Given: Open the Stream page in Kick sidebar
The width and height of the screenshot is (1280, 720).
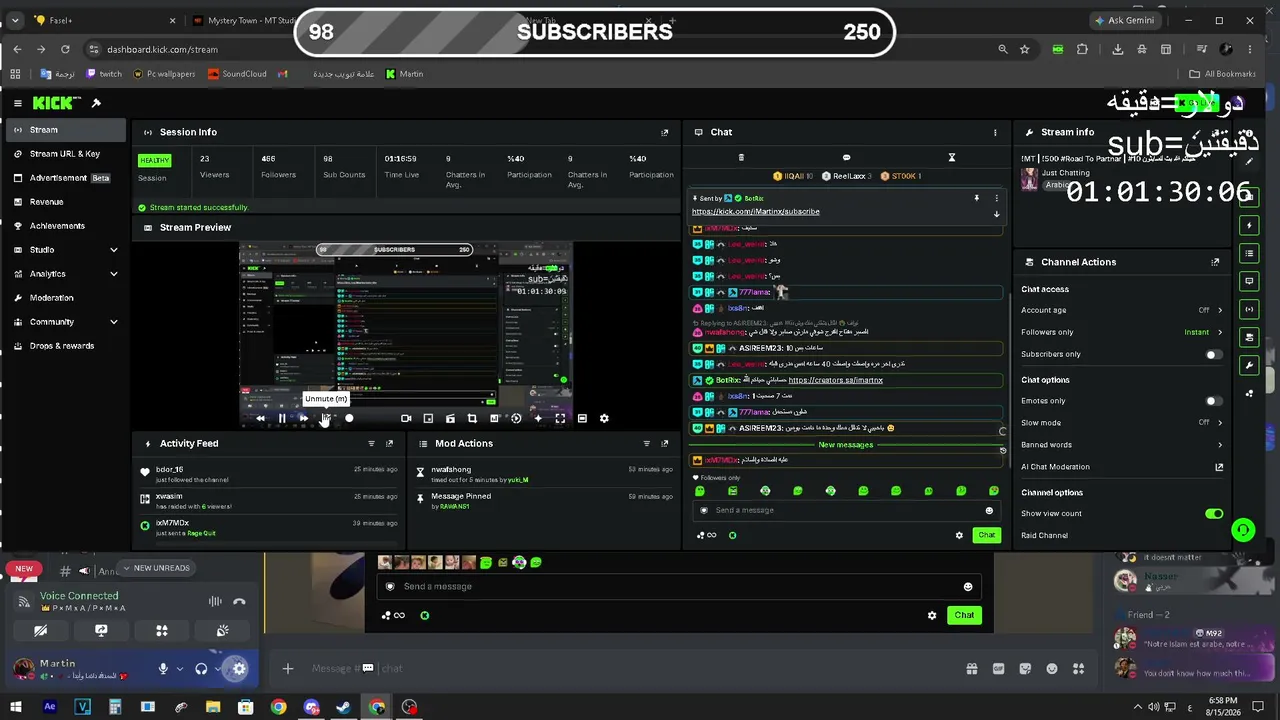Looking at the screenshot, I should (64, 130).
